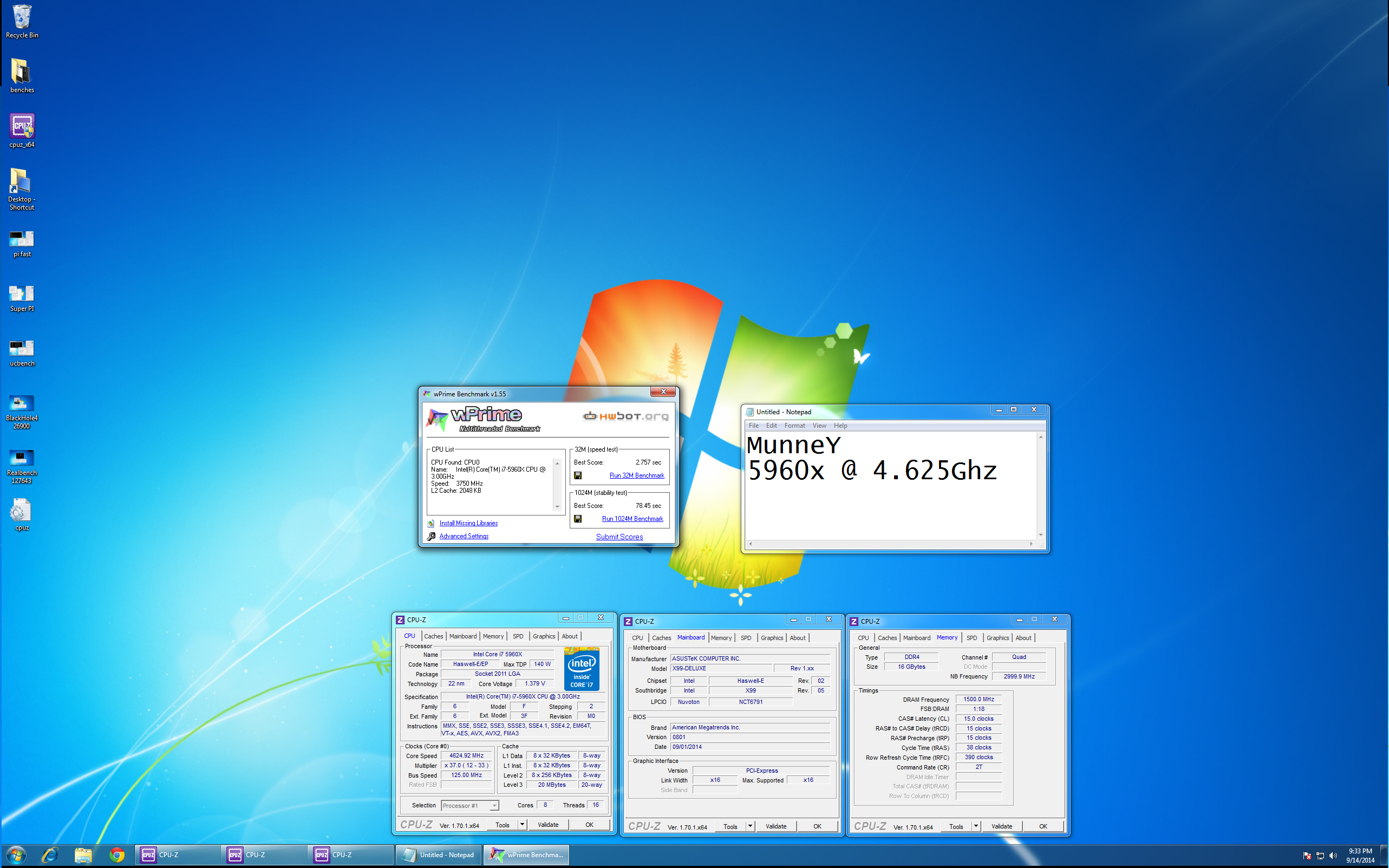Click the hwbot.org logo in wPrime
Screen dimensions: 1389x868
625,416
